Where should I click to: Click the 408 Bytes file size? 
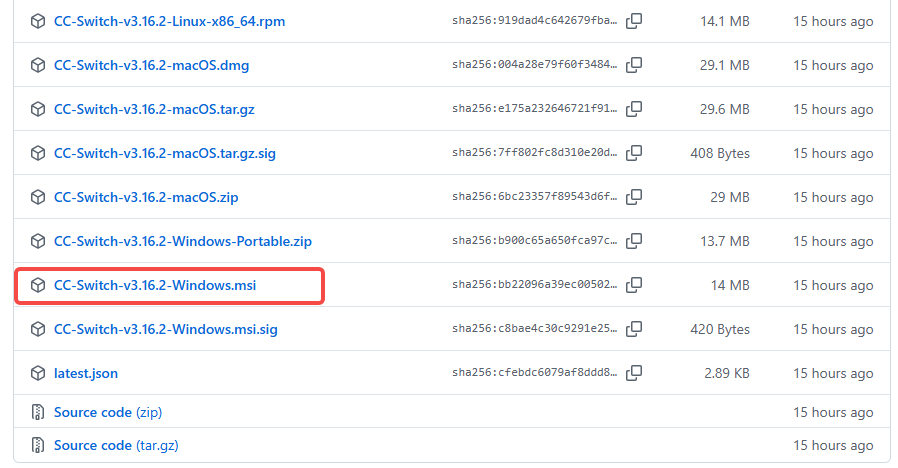720,154
